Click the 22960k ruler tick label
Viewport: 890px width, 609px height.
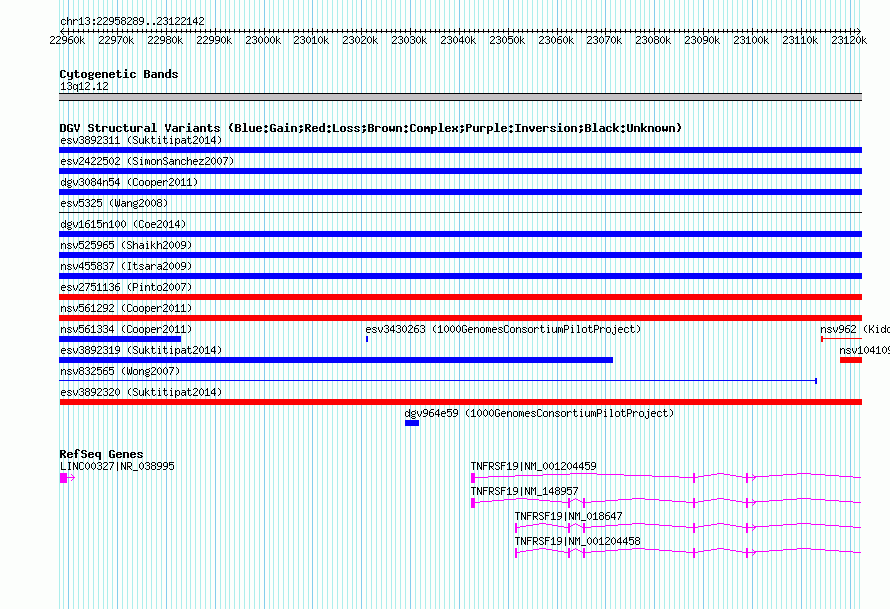click(x=67, y=40)
